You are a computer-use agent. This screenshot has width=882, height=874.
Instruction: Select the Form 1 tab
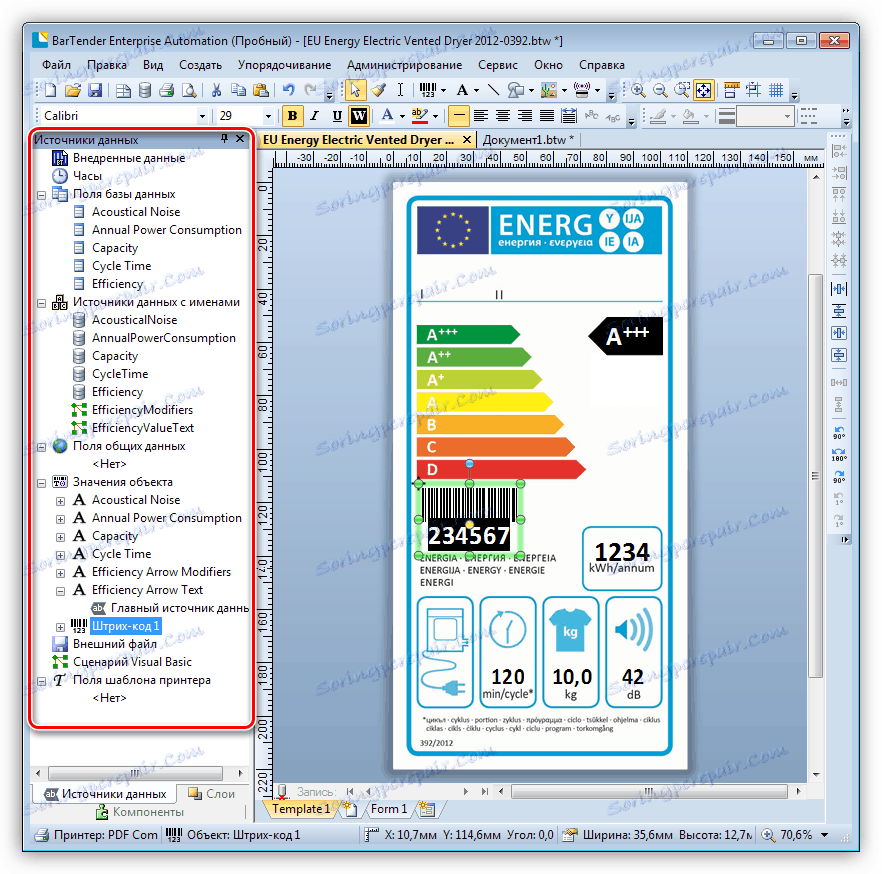[x=389, y=809]
